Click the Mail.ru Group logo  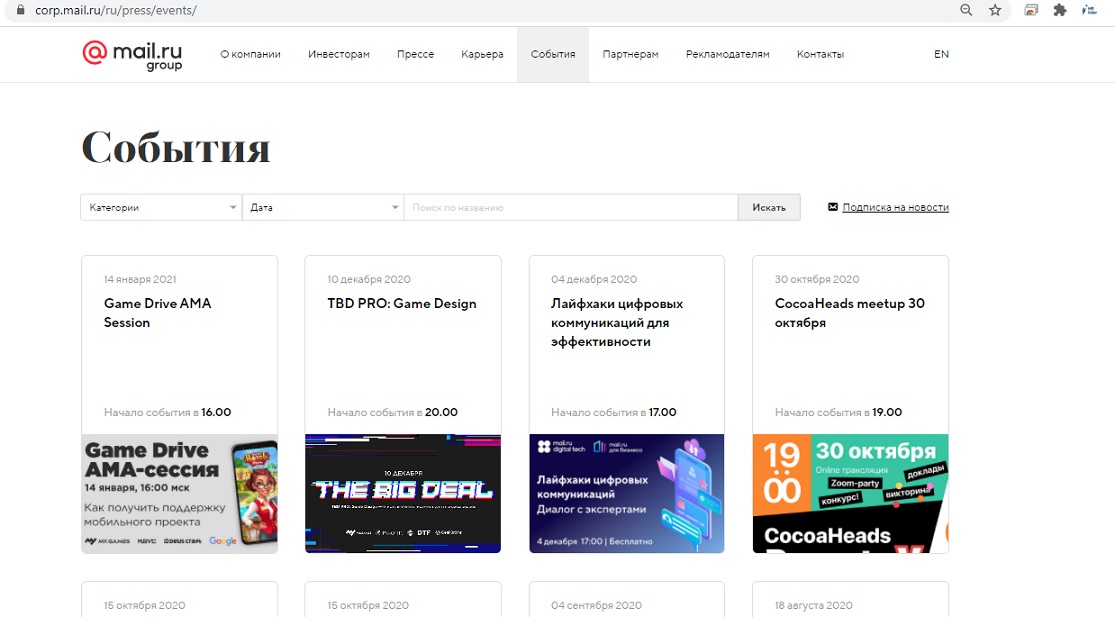tap(132, 55)
